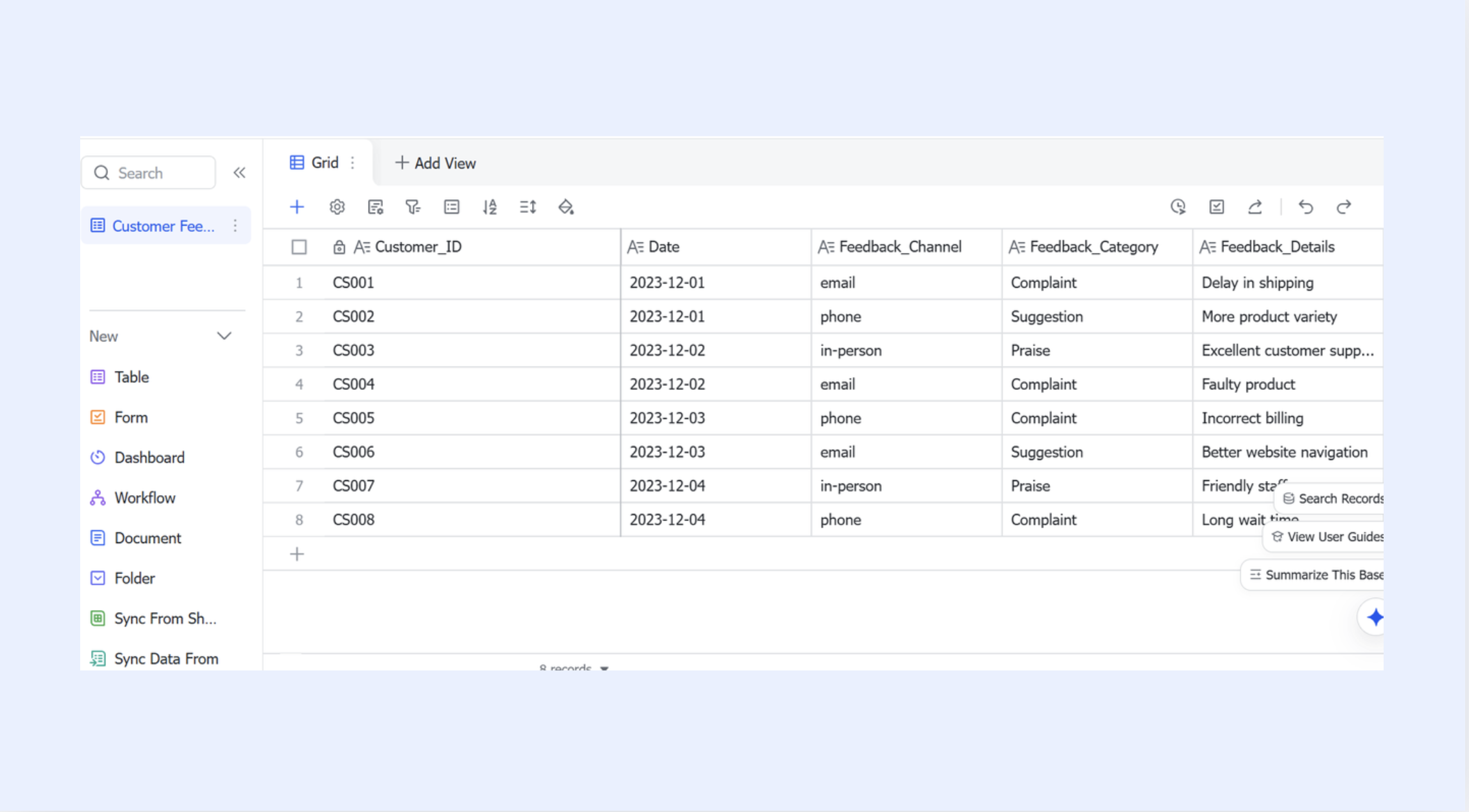Click the Delay in shipping cell
Image resolution: width=1469 pixels, height=812 pixels.
click(1288, 283)
